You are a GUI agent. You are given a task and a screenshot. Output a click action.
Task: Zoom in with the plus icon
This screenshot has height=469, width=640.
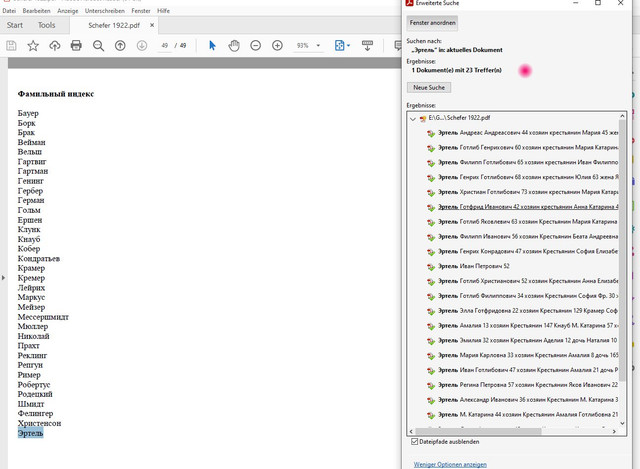tap(277, 45)
